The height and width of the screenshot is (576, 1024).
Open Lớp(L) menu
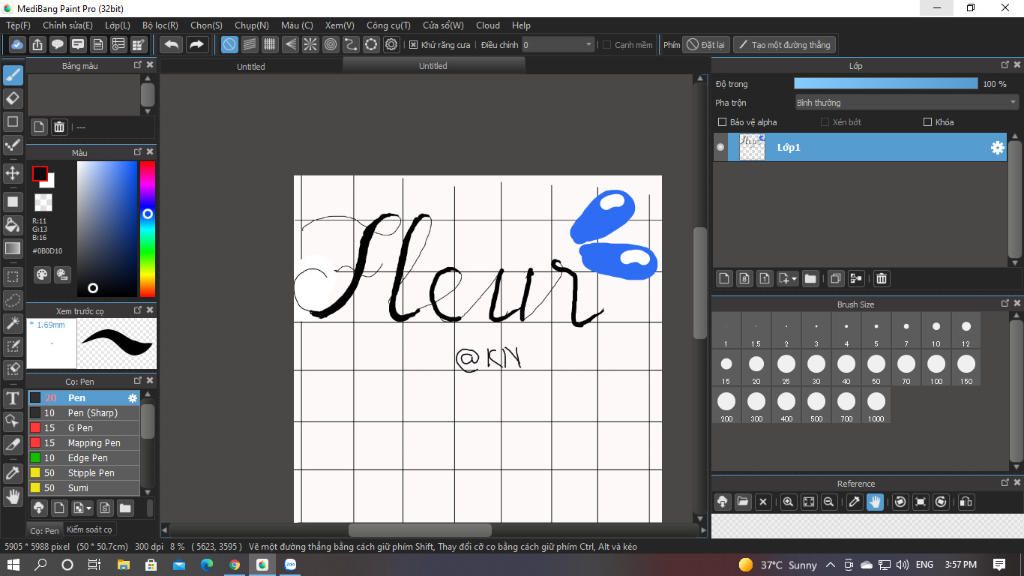click(118, 25)
